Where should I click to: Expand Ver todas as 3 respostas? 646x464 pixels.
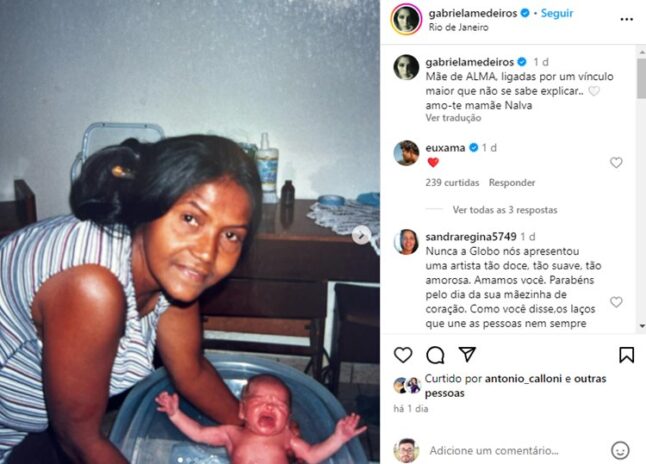(x=505, y=210)
